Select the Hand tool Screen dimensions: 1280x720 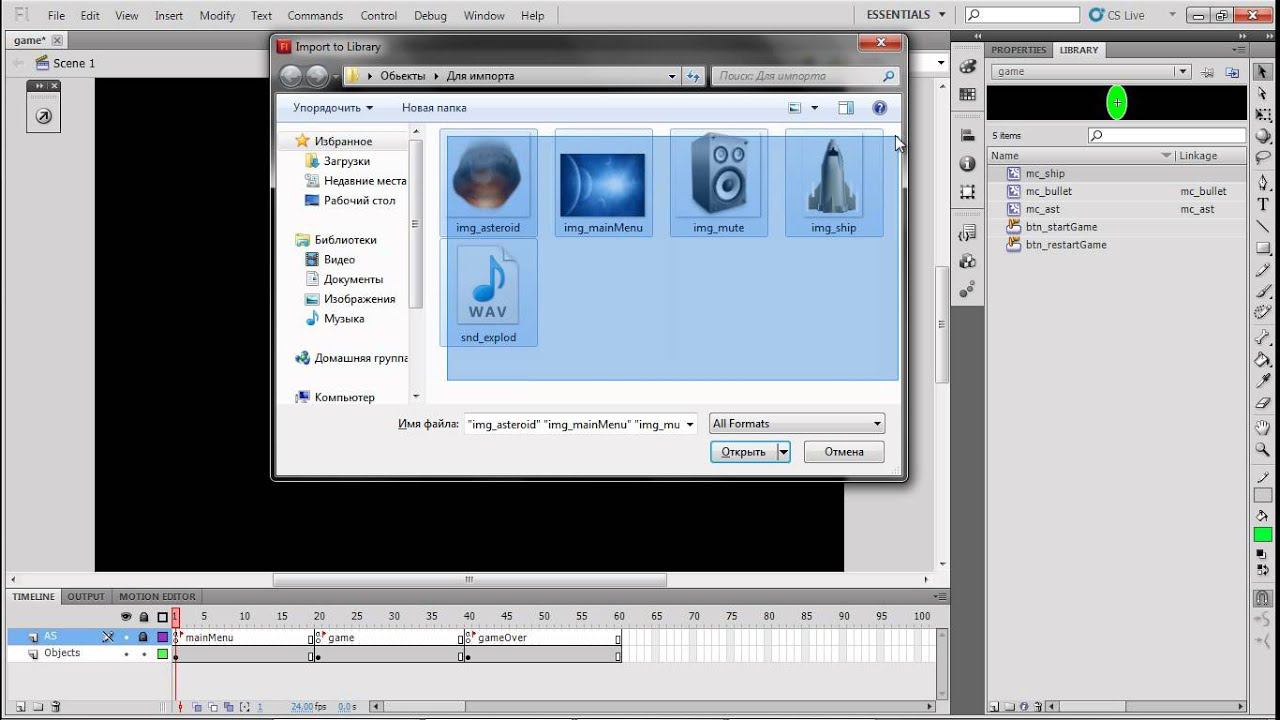coord(1263,427)
